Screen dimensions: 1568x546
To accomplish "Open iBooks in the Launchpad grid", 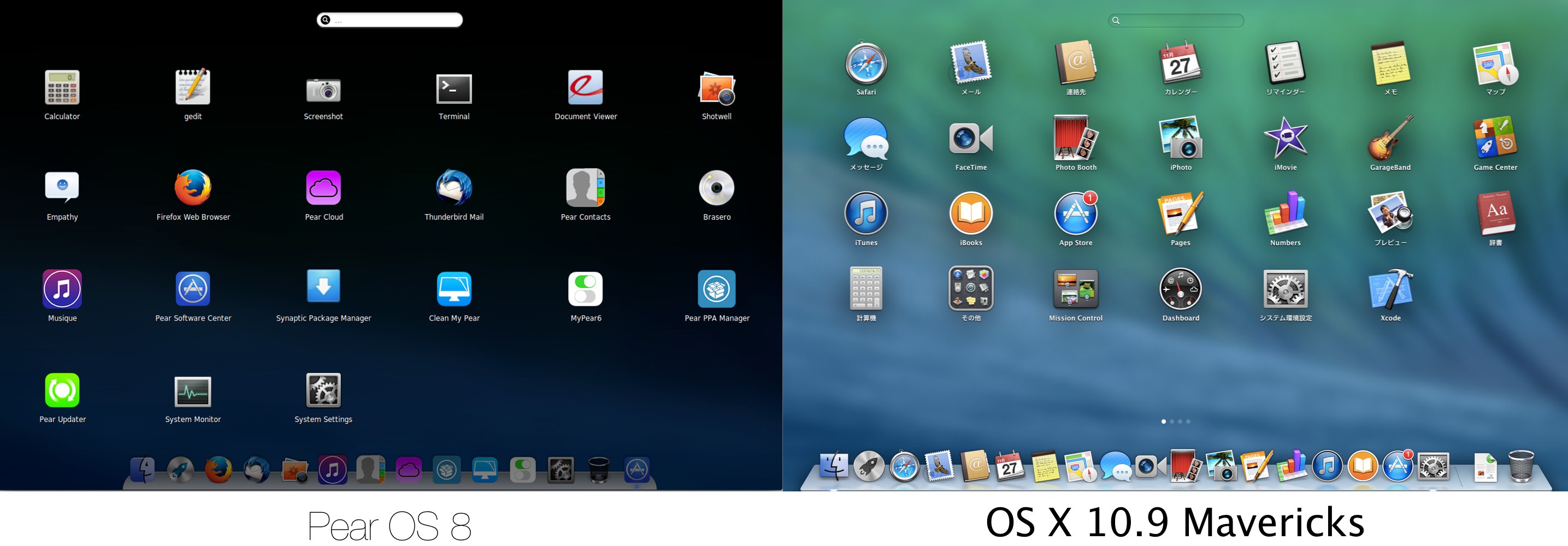I will pos(971,214).
